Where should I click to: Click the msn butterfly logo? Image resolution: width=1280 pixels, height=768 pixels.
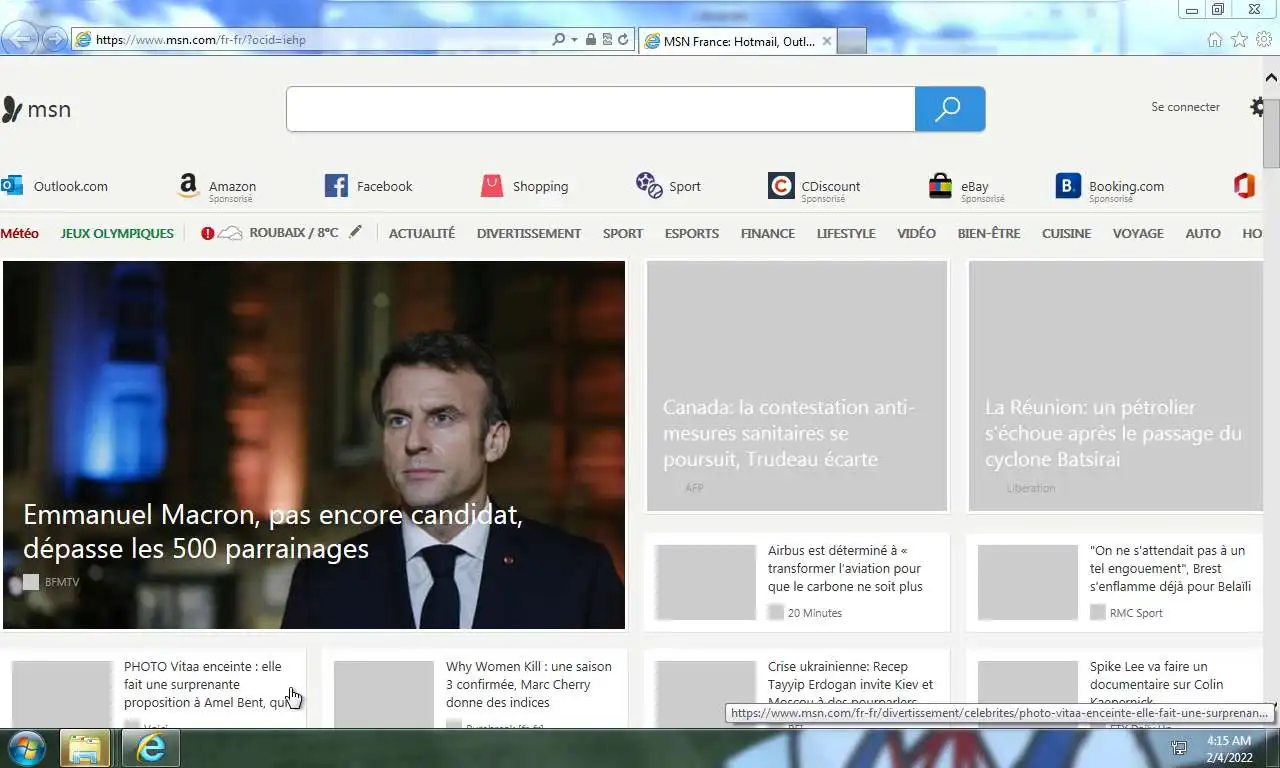(36, 109)
